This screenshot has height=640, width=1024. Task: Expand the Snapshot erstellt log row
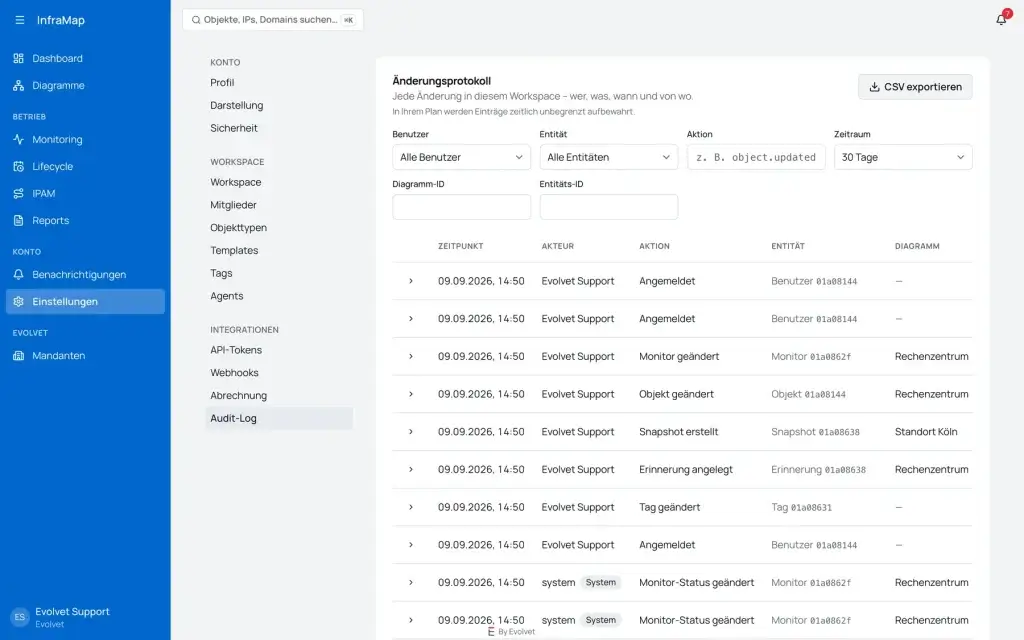pyautogui.click(x=411, y=432)
